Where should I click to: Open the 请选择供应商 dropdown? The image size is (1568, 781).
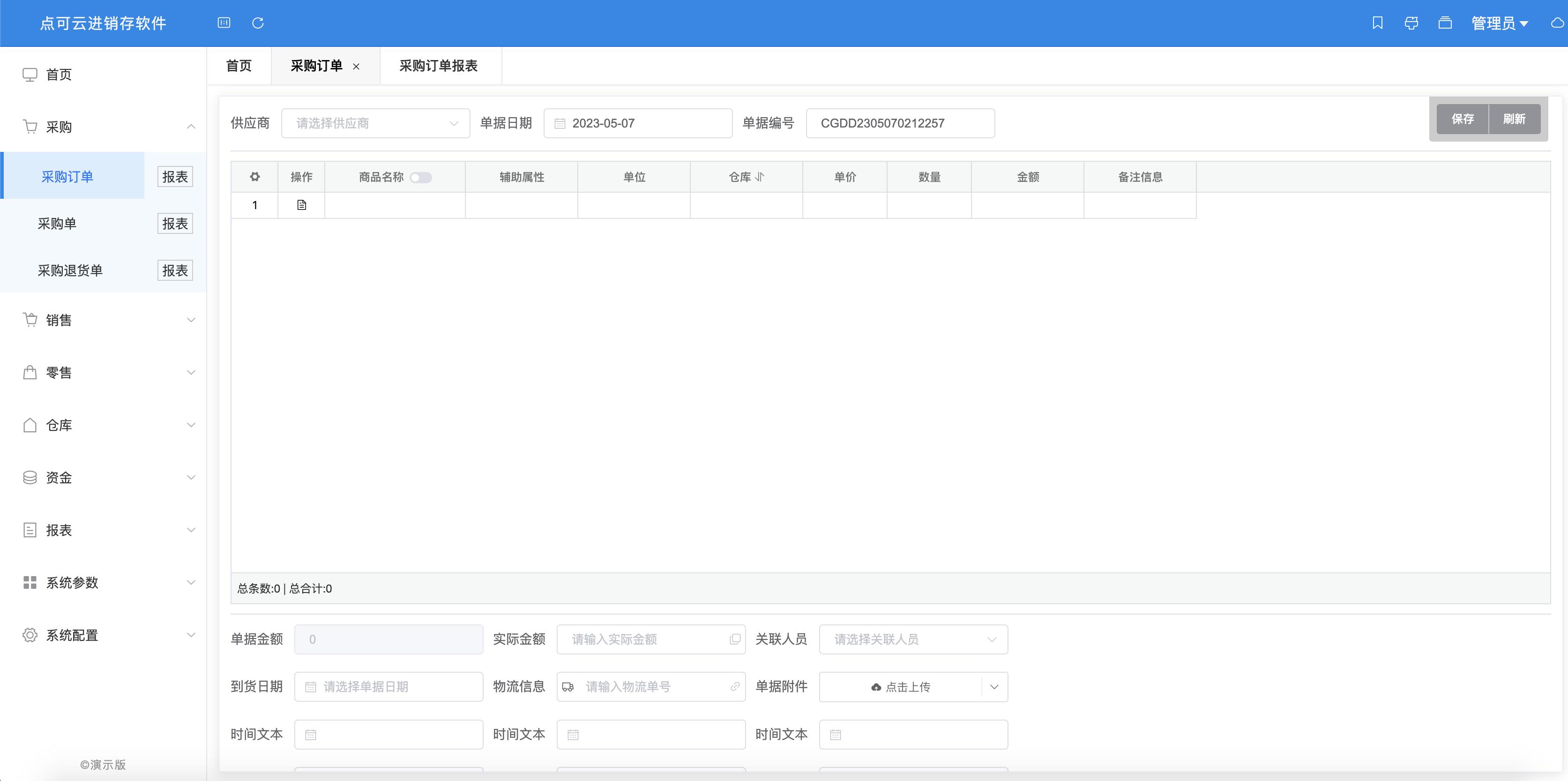[x=375, y=123]
